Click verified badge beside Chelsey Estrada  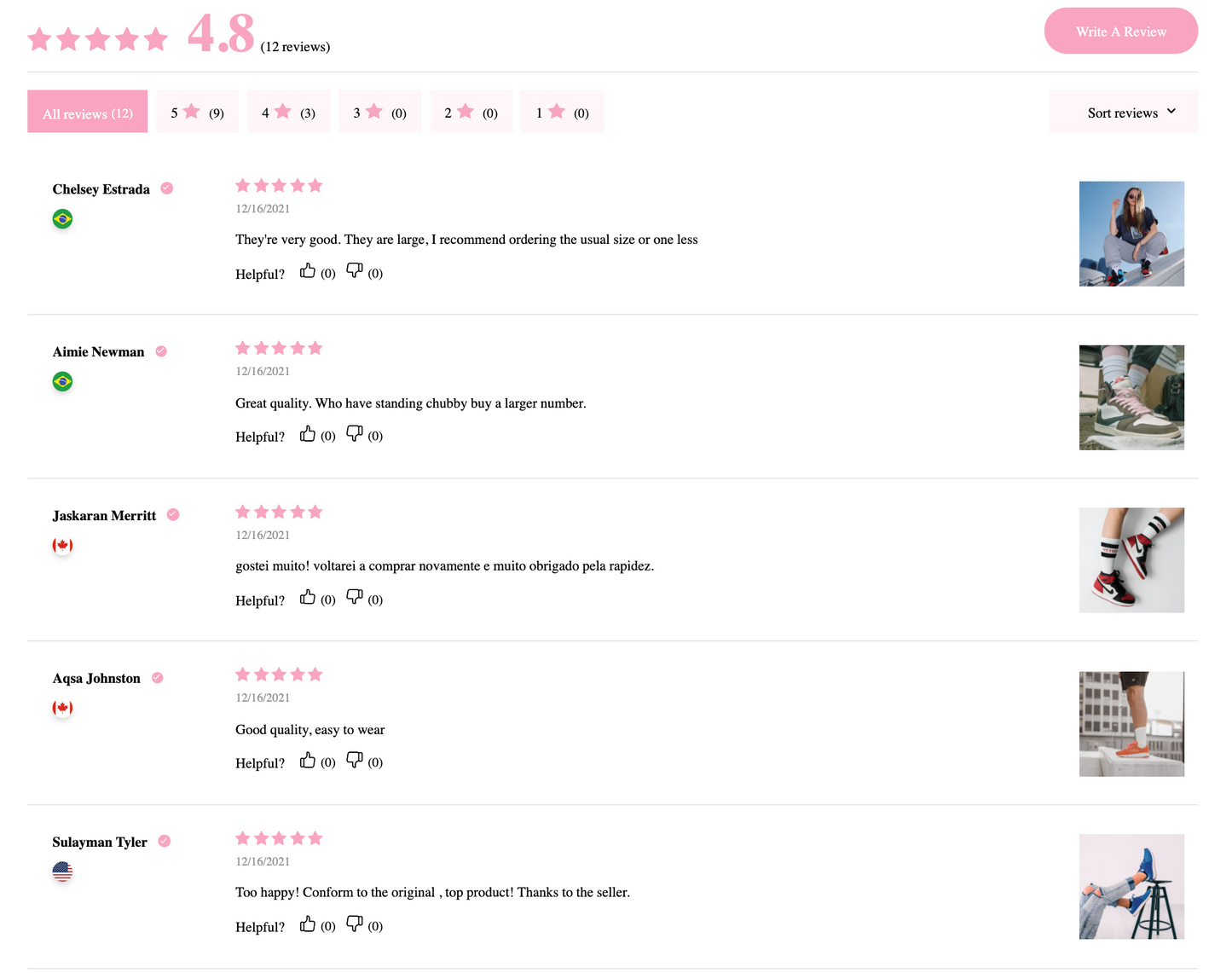(x=167, y=188)
